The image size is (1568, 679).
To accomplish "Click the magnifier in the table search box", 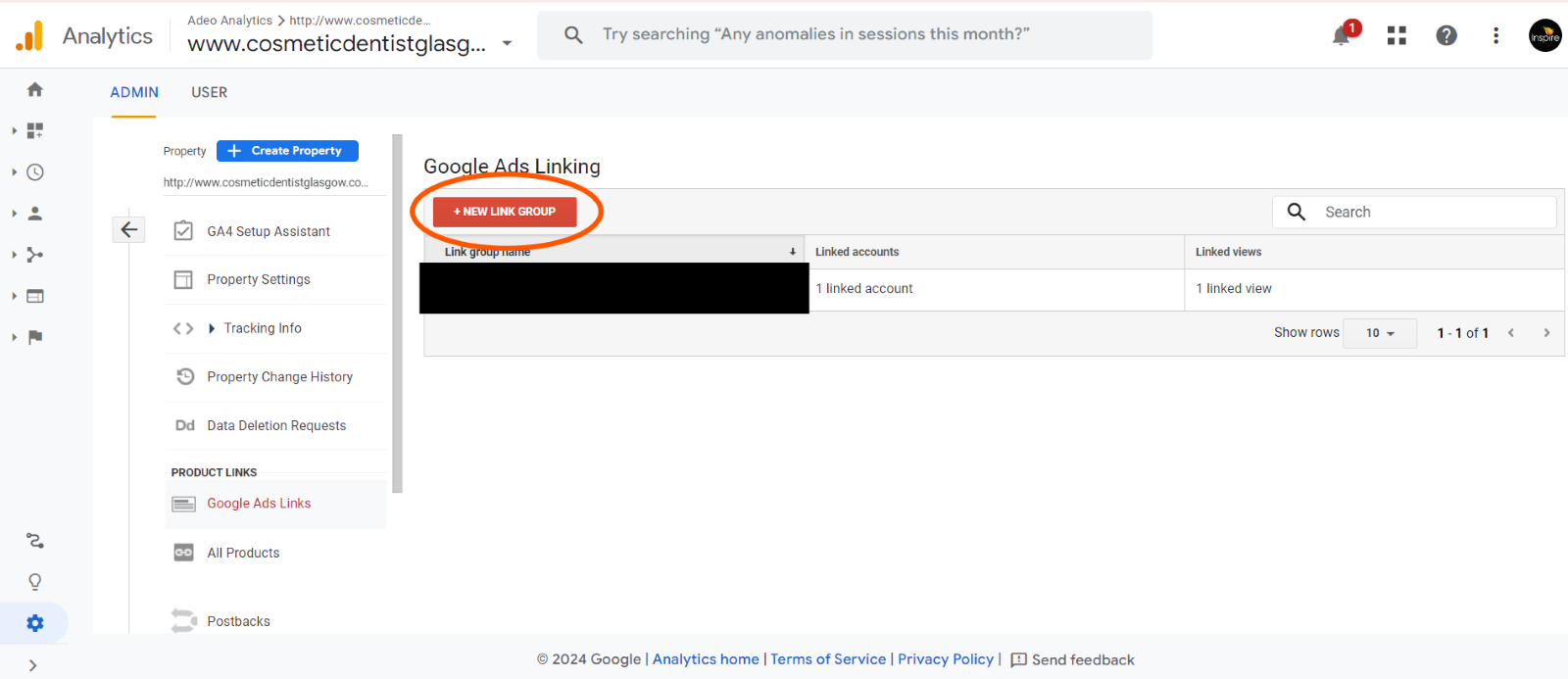I will 1297,212.
